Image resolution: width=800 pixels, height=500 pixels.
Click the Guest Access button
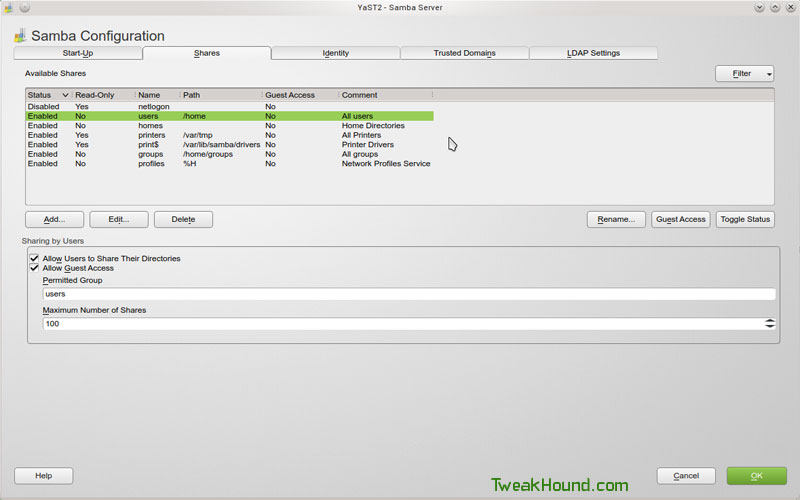(681, 219)
